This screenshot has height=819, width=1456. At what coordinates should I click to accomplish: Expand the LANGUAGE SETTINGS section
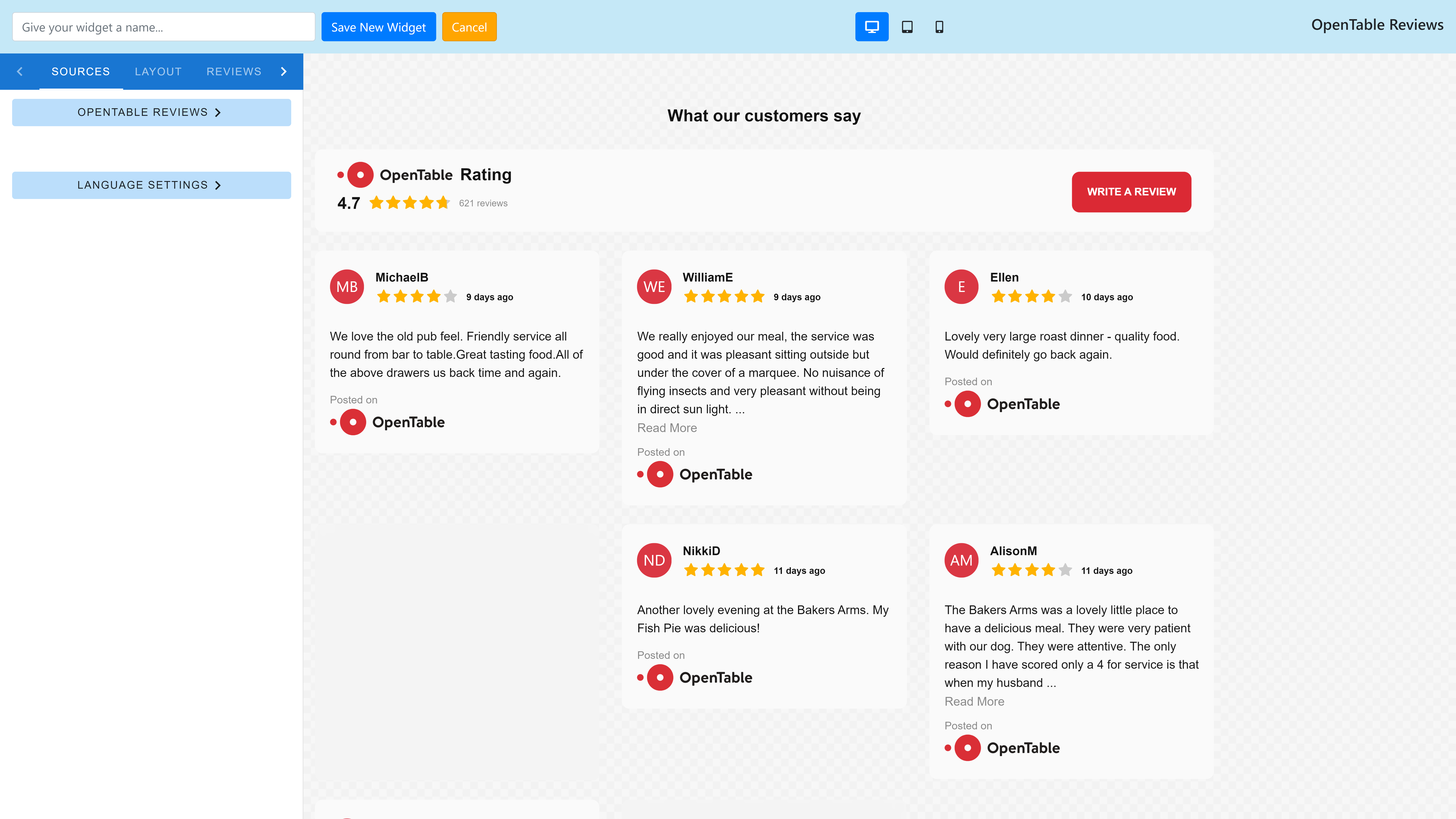pyautogui.click(x=151, y=185)
